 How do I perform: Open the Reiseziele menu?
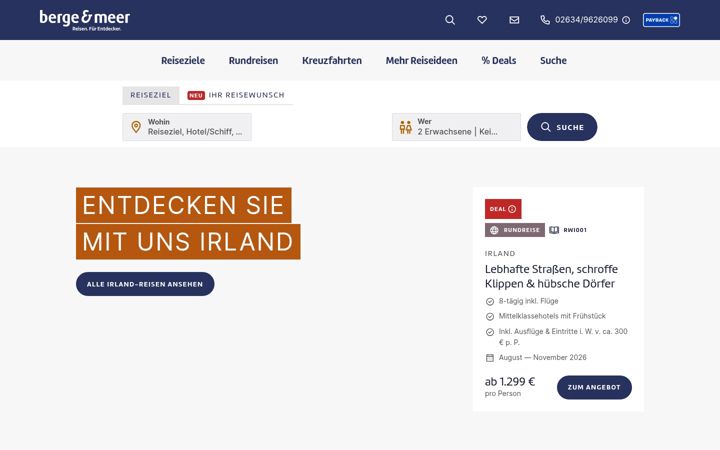(183, 61)
